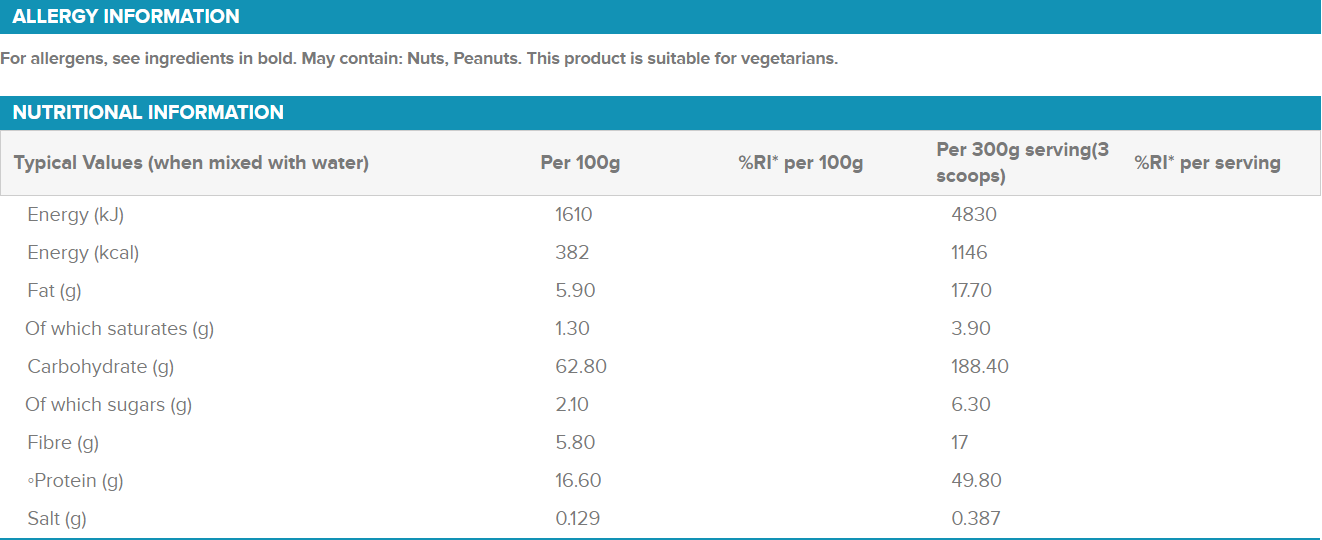
Task: Select the allergens description text line
Action: point(419,58)
